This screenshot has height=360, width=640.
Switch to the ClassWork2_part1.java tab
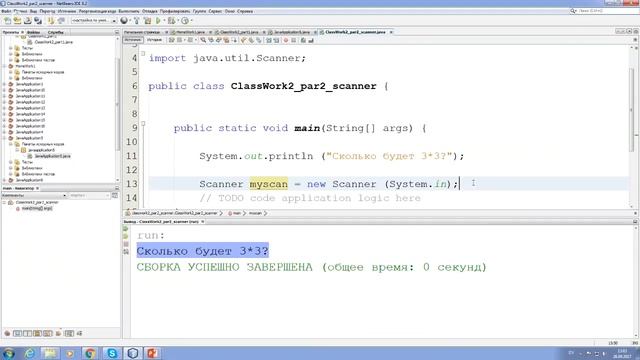pos(239,32)
